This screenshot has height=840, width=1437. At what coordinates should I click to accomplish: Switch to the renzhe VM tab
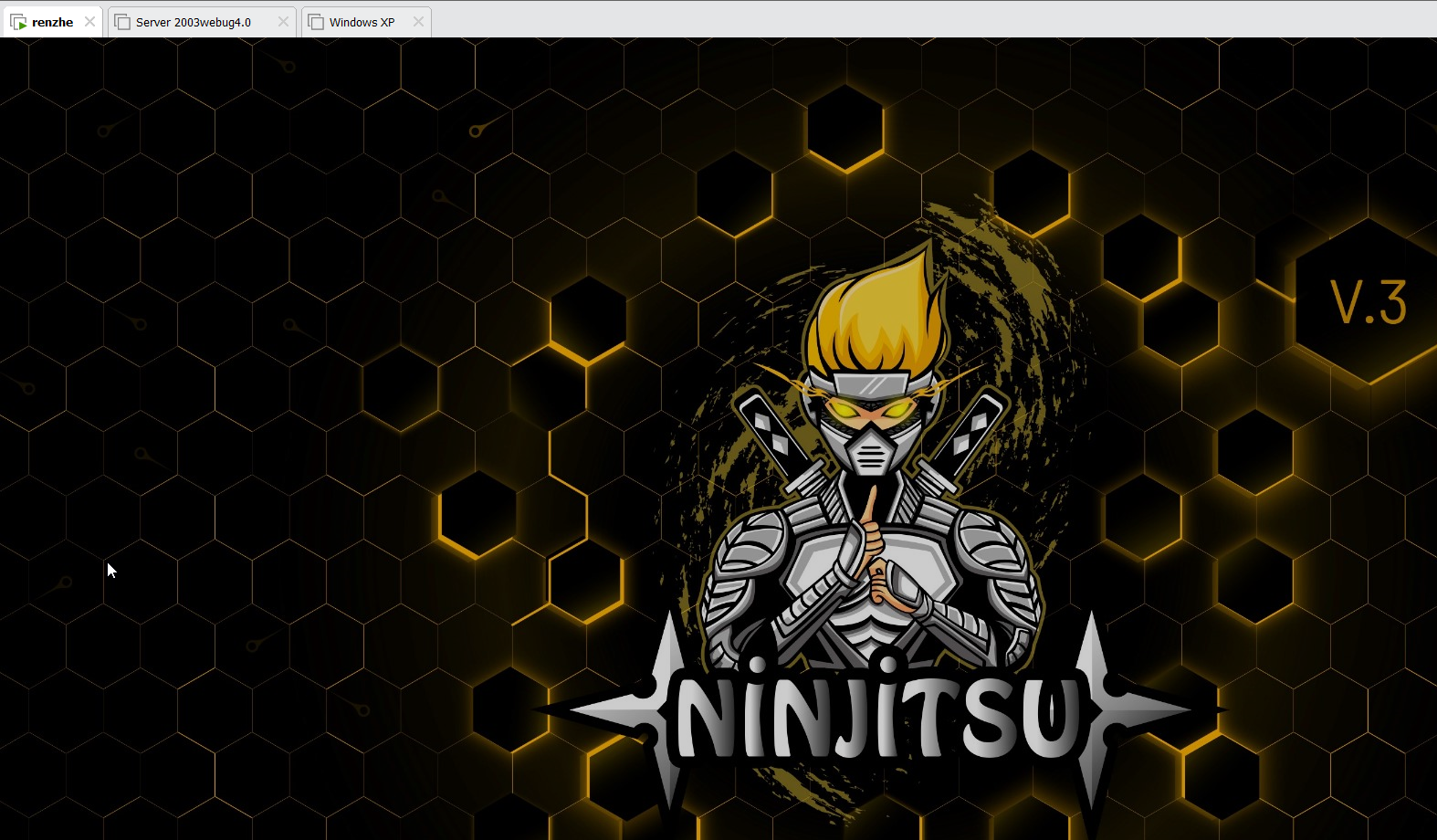[53, 22]
